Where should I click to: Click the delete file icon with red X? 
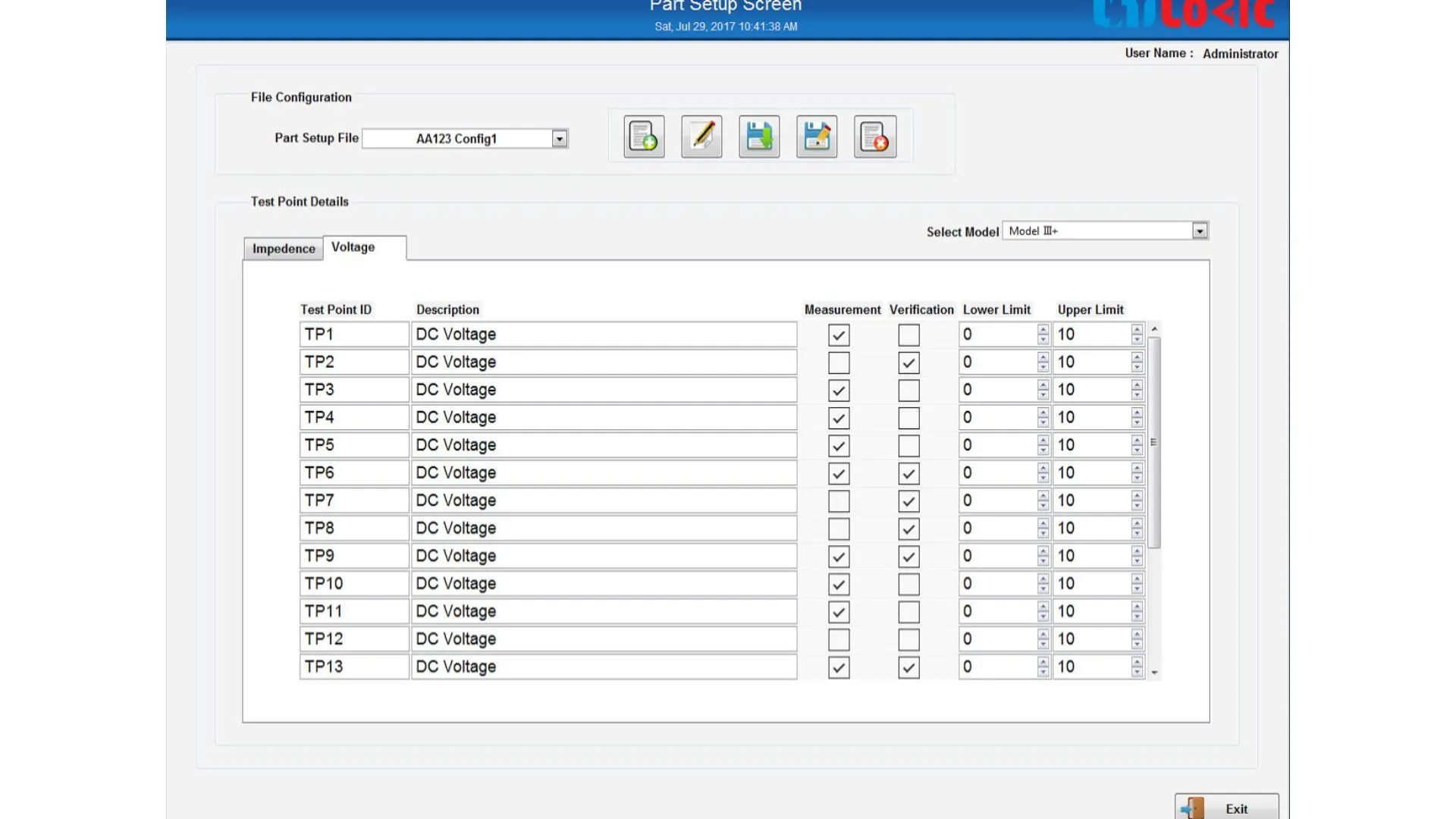[875, 136]
